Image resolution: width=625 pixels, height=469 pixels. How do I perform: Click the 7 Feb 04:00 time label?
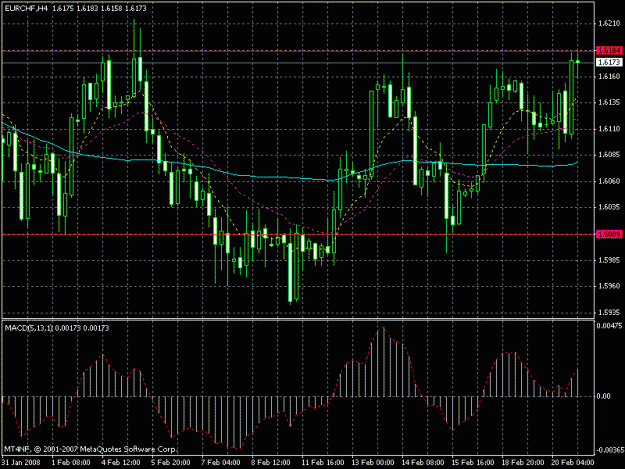click(x=221, y=462)
